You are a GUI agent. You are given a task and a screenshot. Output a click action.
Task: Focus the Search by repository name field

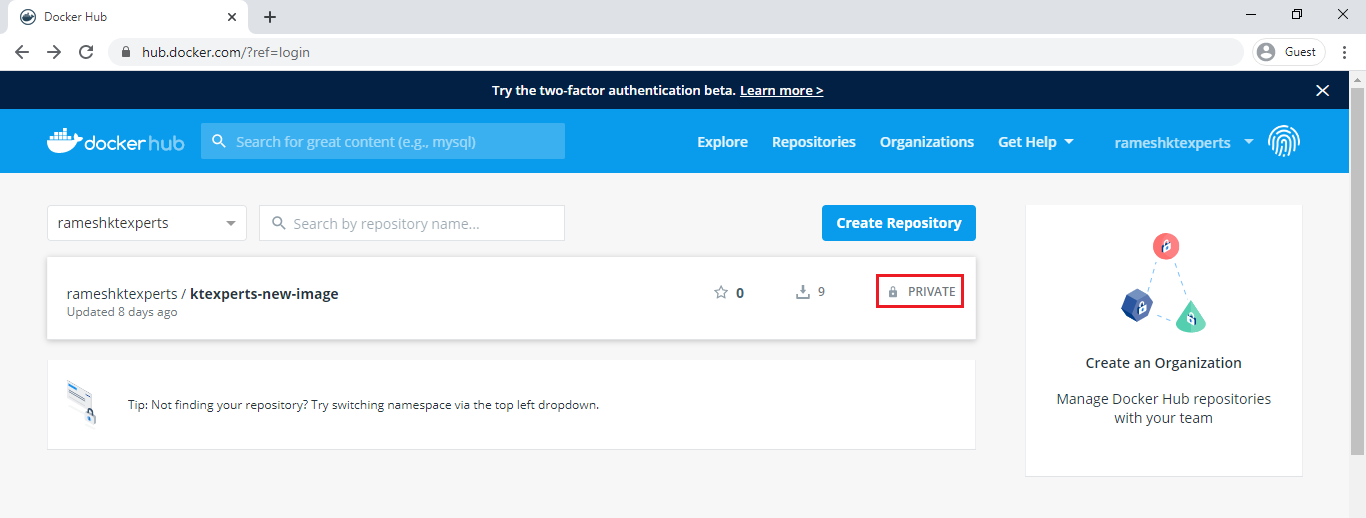pyautogui.click(x=412, y=223)
